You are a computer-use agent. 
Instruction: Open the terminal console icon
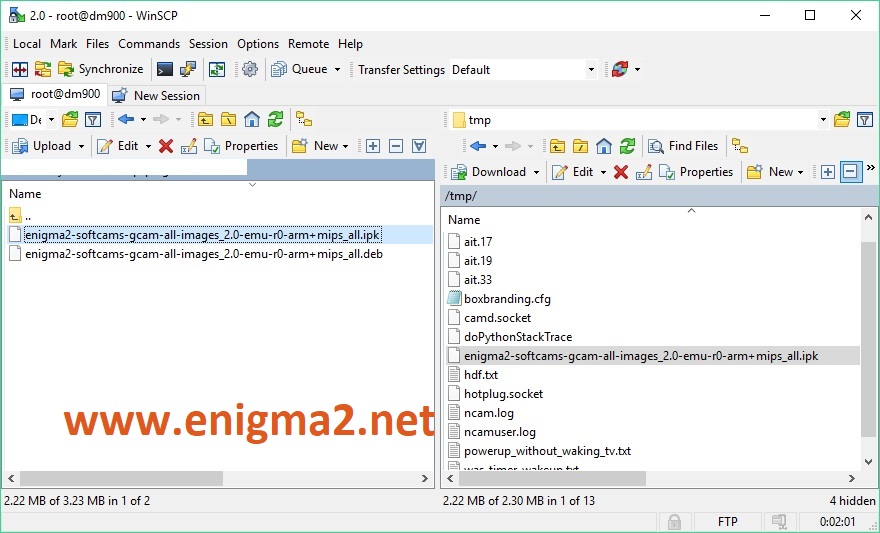164,70
